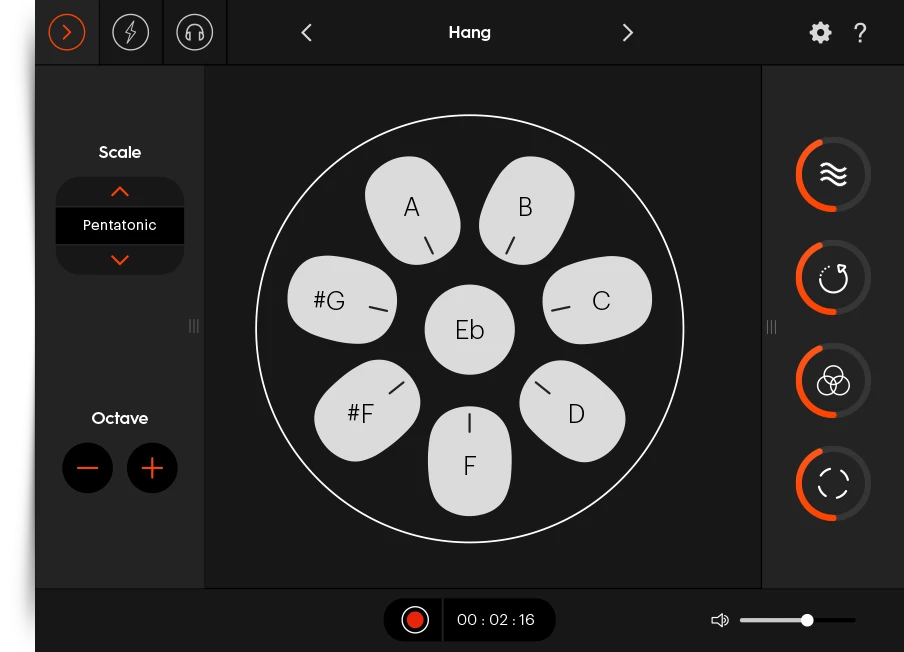This screenshot has width=904, height=652.
Task: Switch to the next instrument after Hang
Action: coord(628,33)
